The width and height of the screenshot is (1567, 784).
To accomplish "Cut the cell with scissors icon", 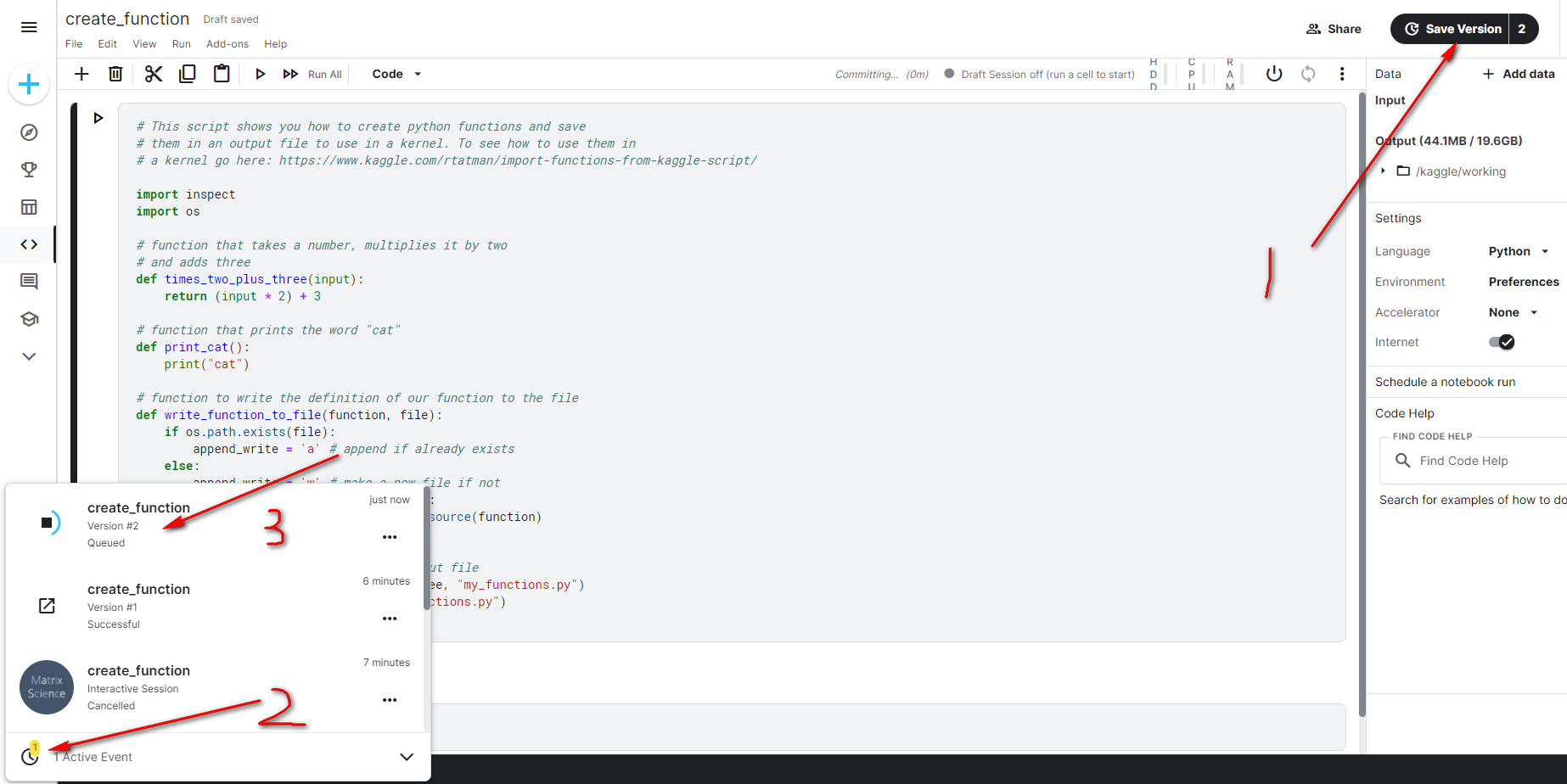I will point(153,74).
